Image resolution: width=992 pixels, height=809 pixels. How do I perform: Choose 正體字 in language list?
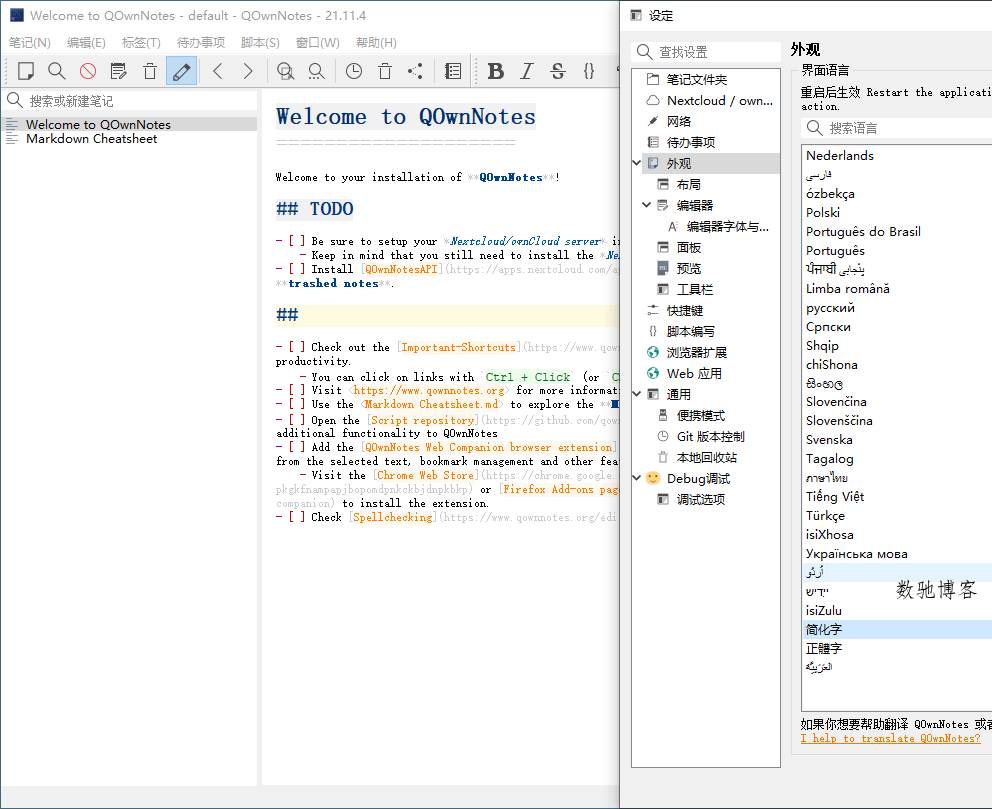[x=897, y=648]
